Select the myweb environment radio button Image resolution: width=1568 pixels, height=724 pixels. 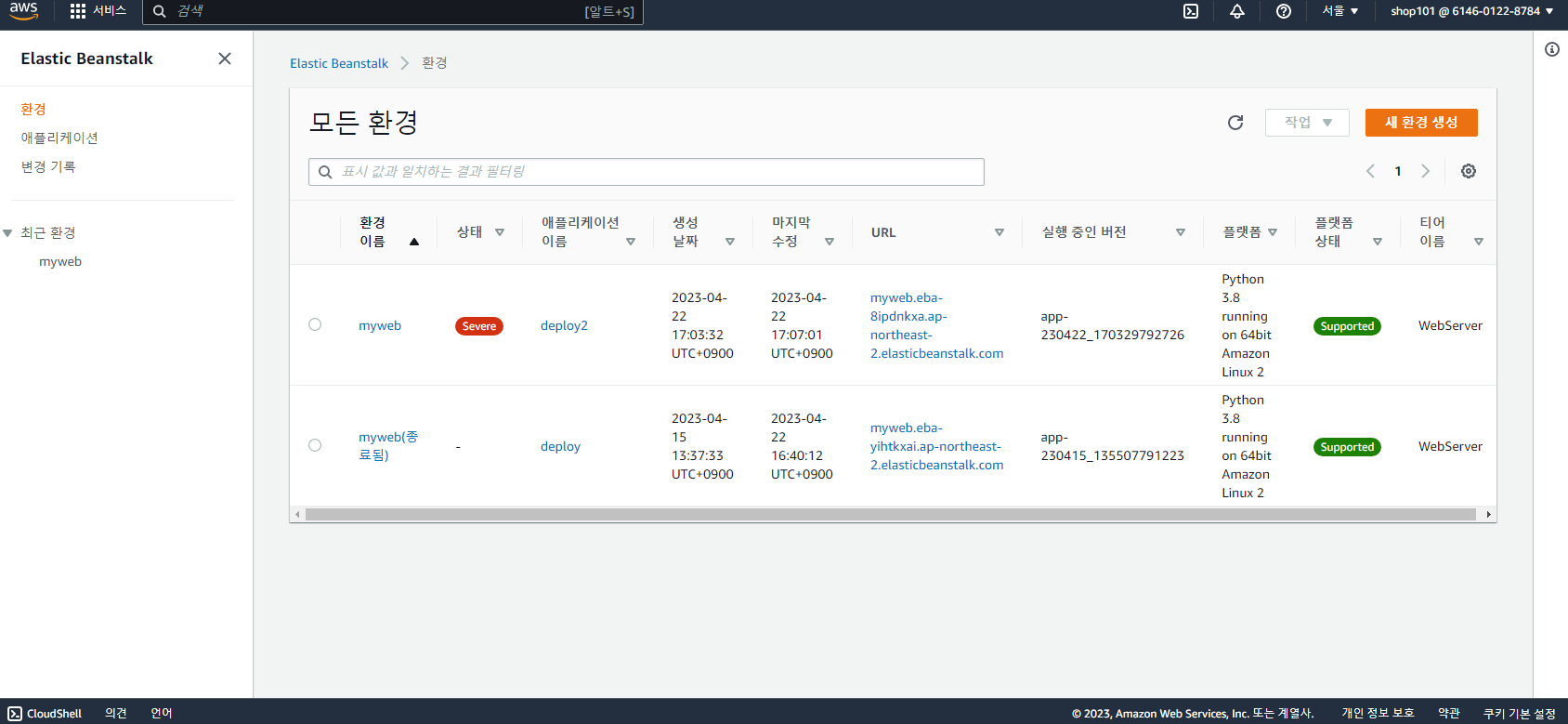pos(315,324)
